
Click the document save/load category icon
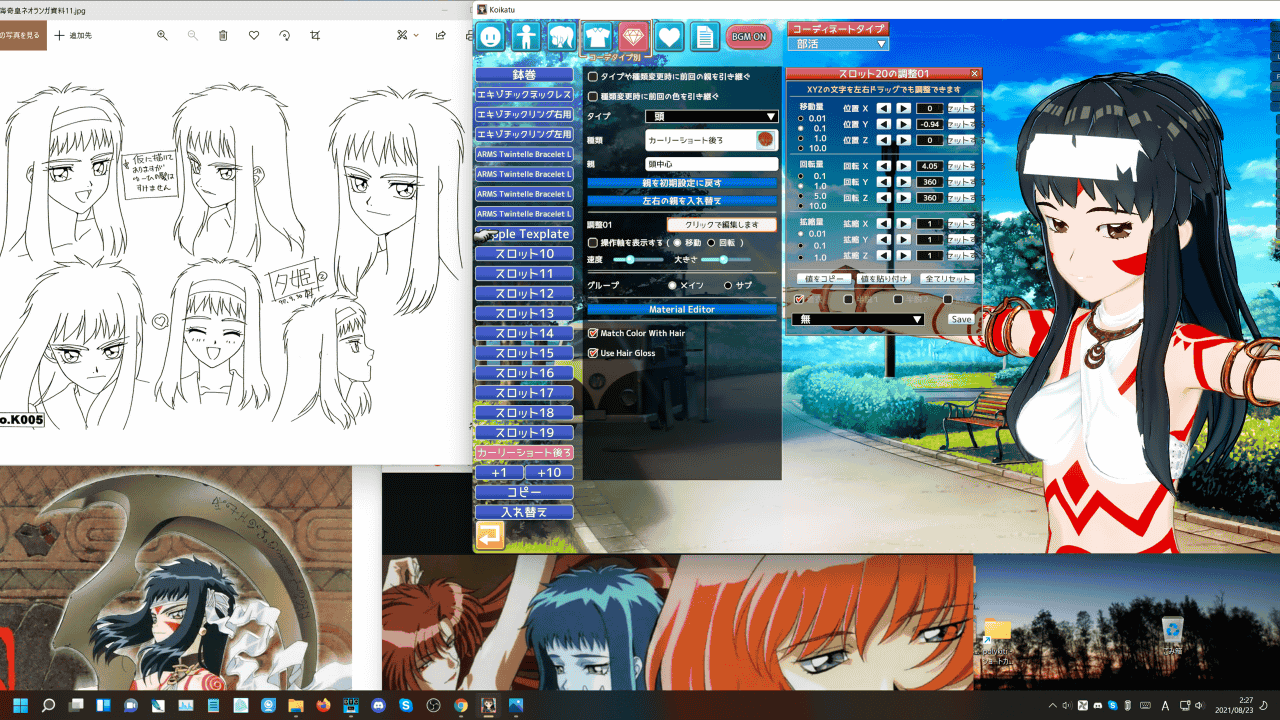click(705, 37)
